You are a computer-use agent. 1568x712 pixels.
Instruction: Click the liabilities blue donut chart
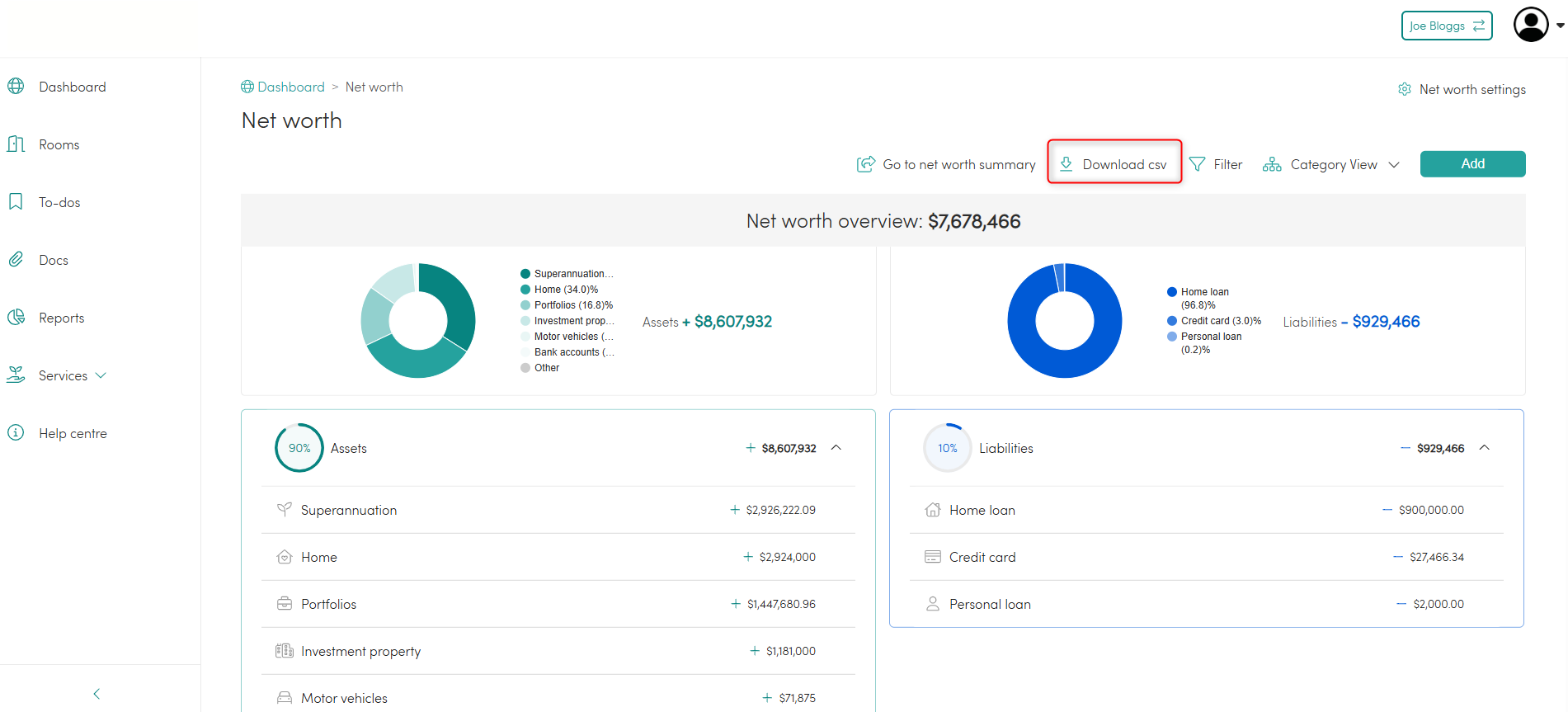tap(1065, 320)
